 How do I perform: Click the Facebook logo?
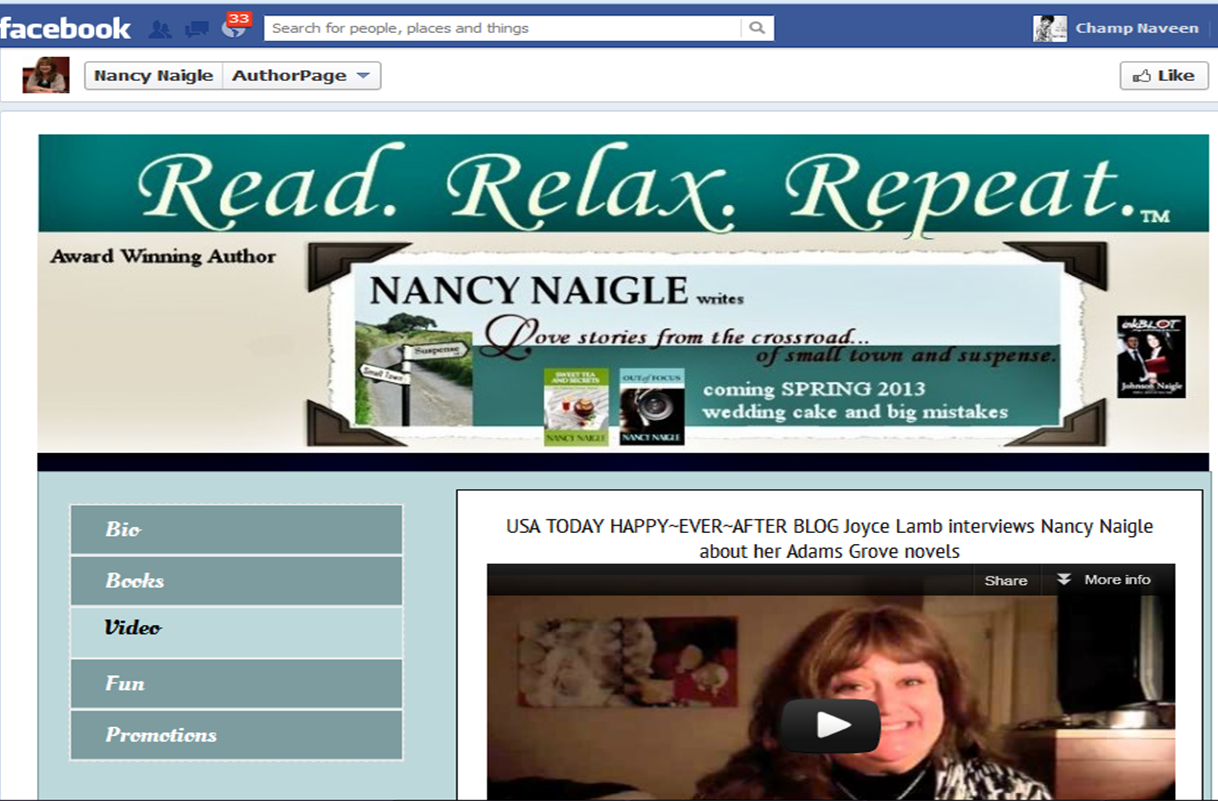click(66, 28)
